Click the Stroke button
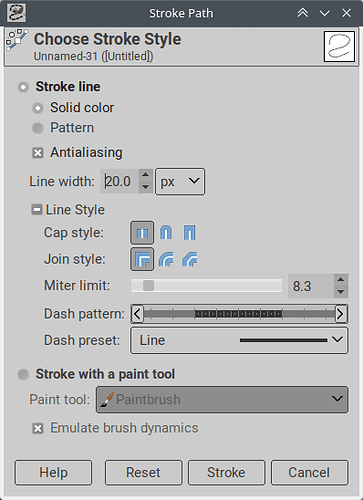Viewport: 363px width, 500px height. click(226, 473)
